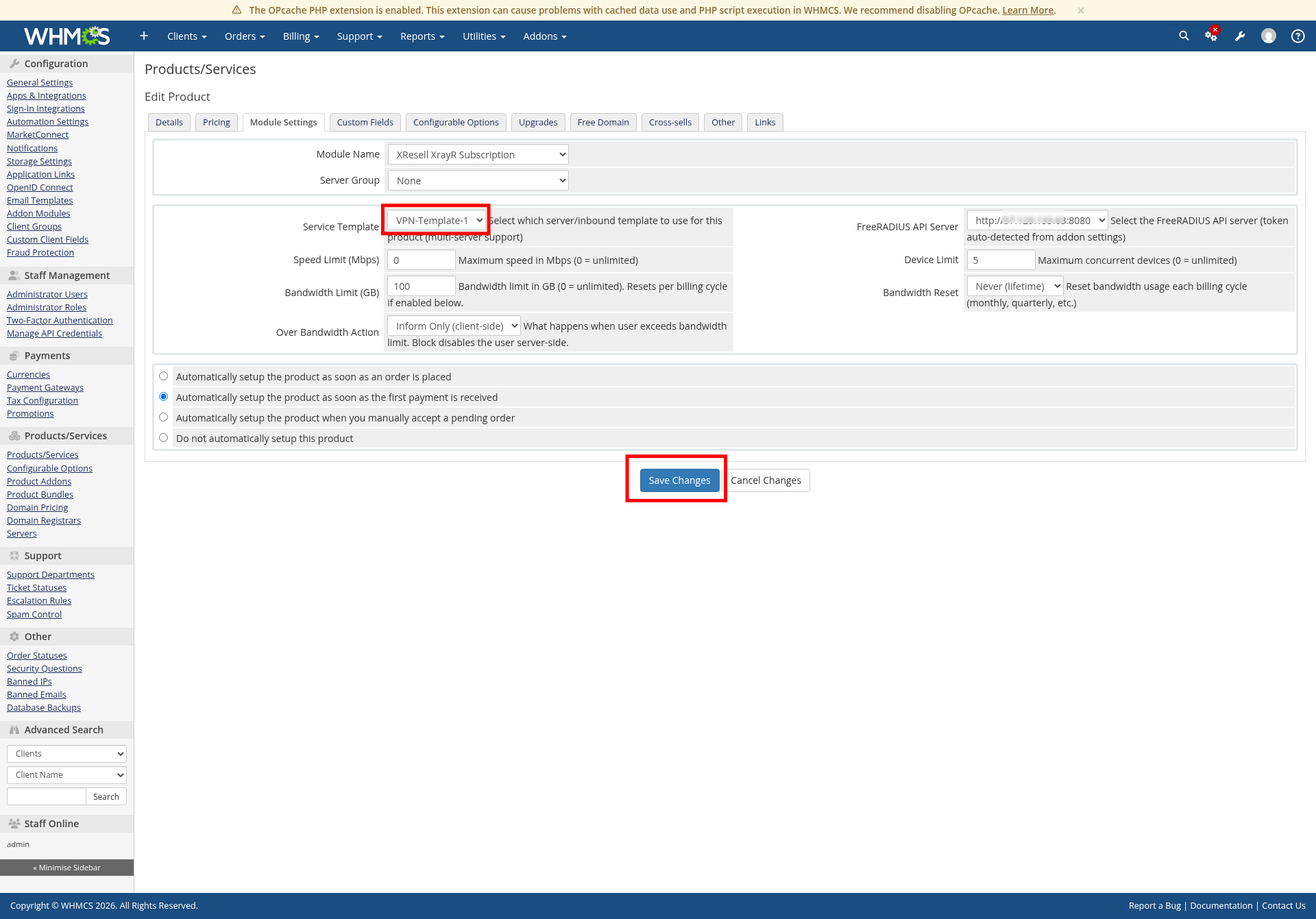Click the search magnifier icon in header

click(x=1184, y=36)
